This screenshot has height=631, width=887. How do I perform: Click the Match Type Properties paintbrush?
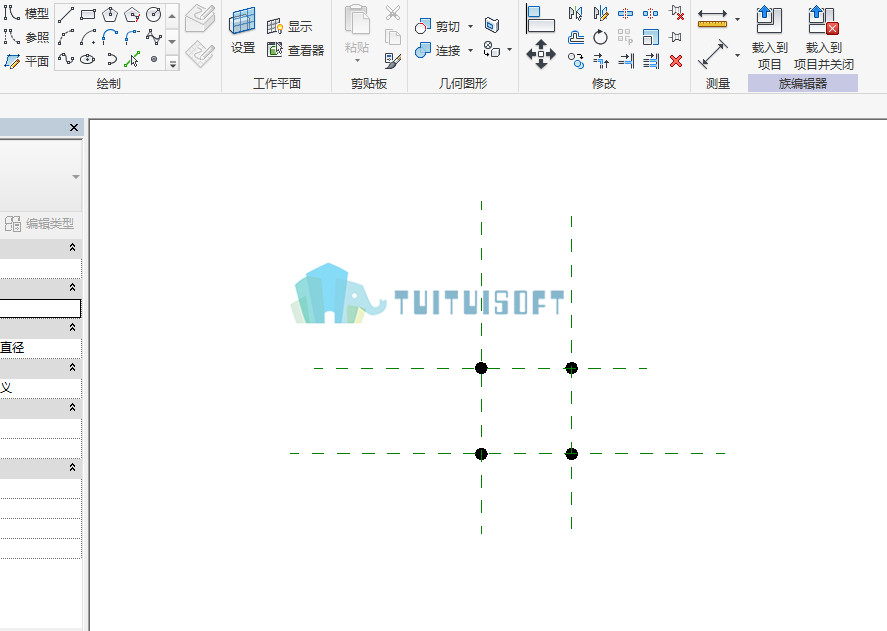tap(393, 61)
